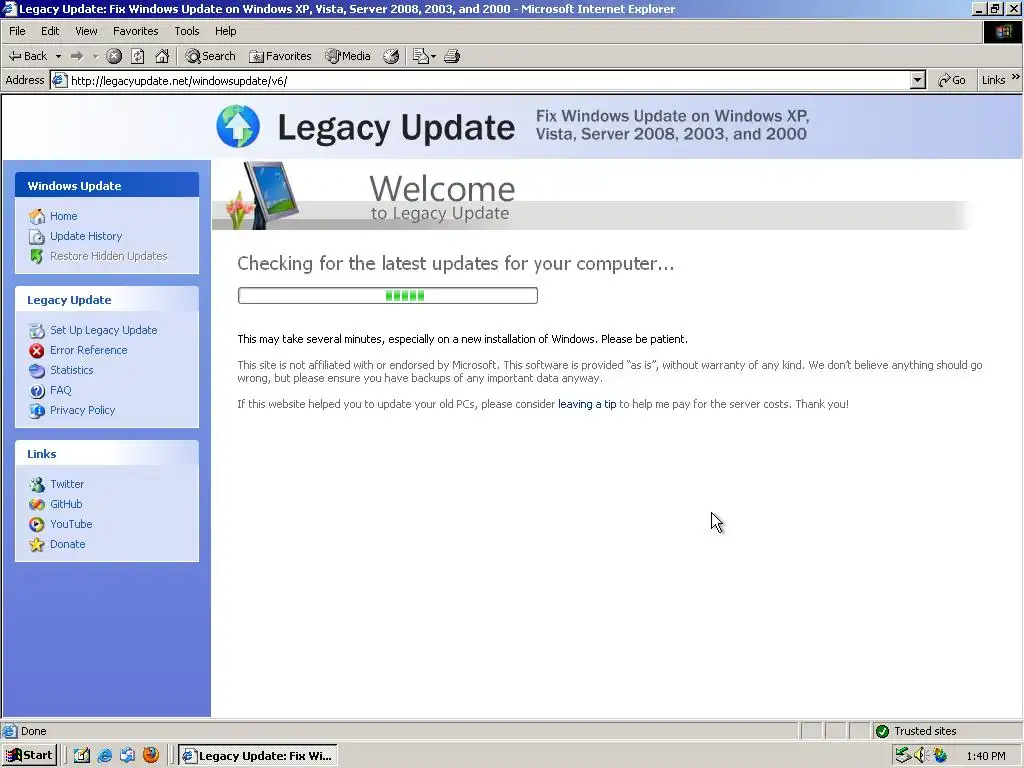
Task: Click the page icon in address bar
Action: point(59,80)
